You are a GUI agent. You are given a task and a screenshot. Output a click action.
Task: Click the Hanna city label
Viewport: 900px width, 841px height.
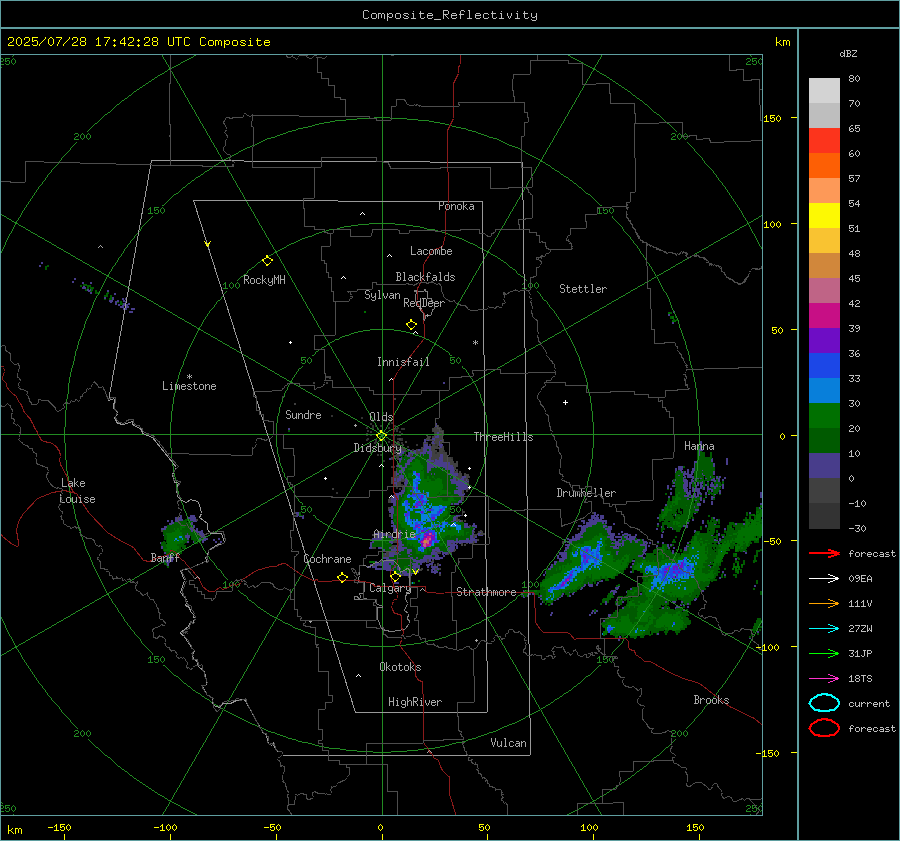point(699,446)
